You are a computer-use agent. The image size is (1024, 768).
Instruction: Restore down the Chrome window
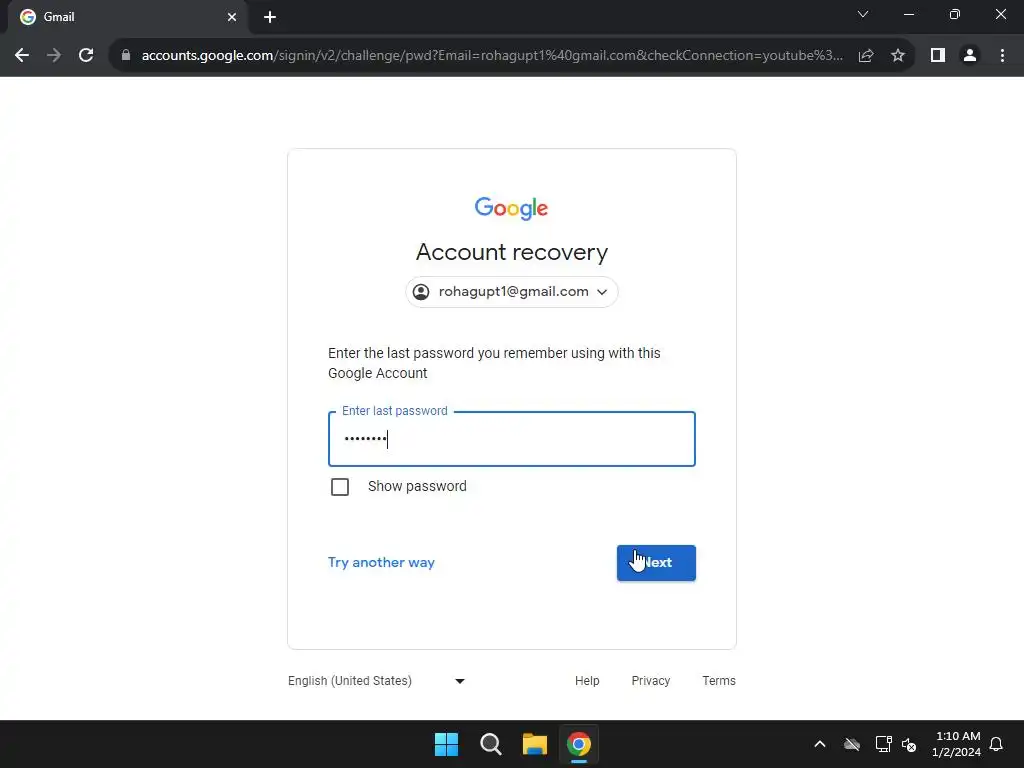[955, 14]
